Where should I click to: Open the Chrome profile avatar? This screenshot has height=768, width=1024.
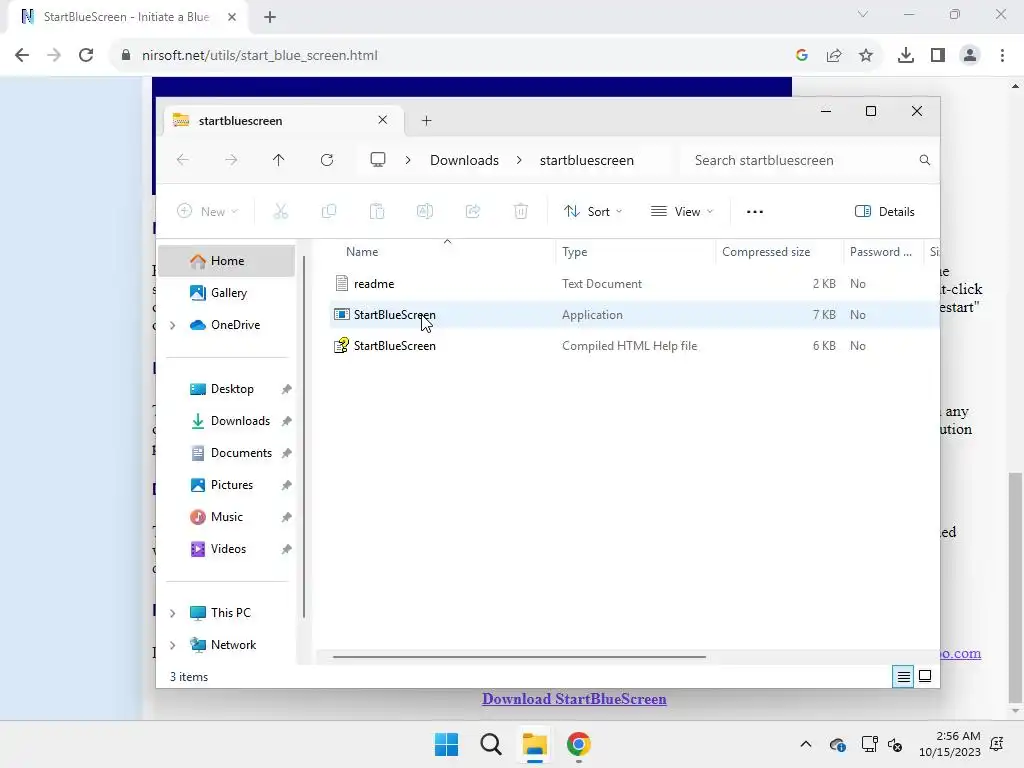970,56
